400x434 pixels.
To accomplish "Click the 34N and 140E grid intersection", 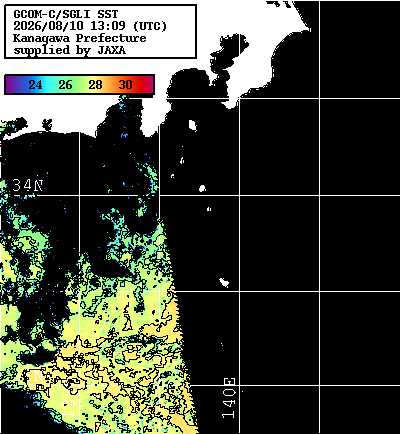I will pos(239,195).
